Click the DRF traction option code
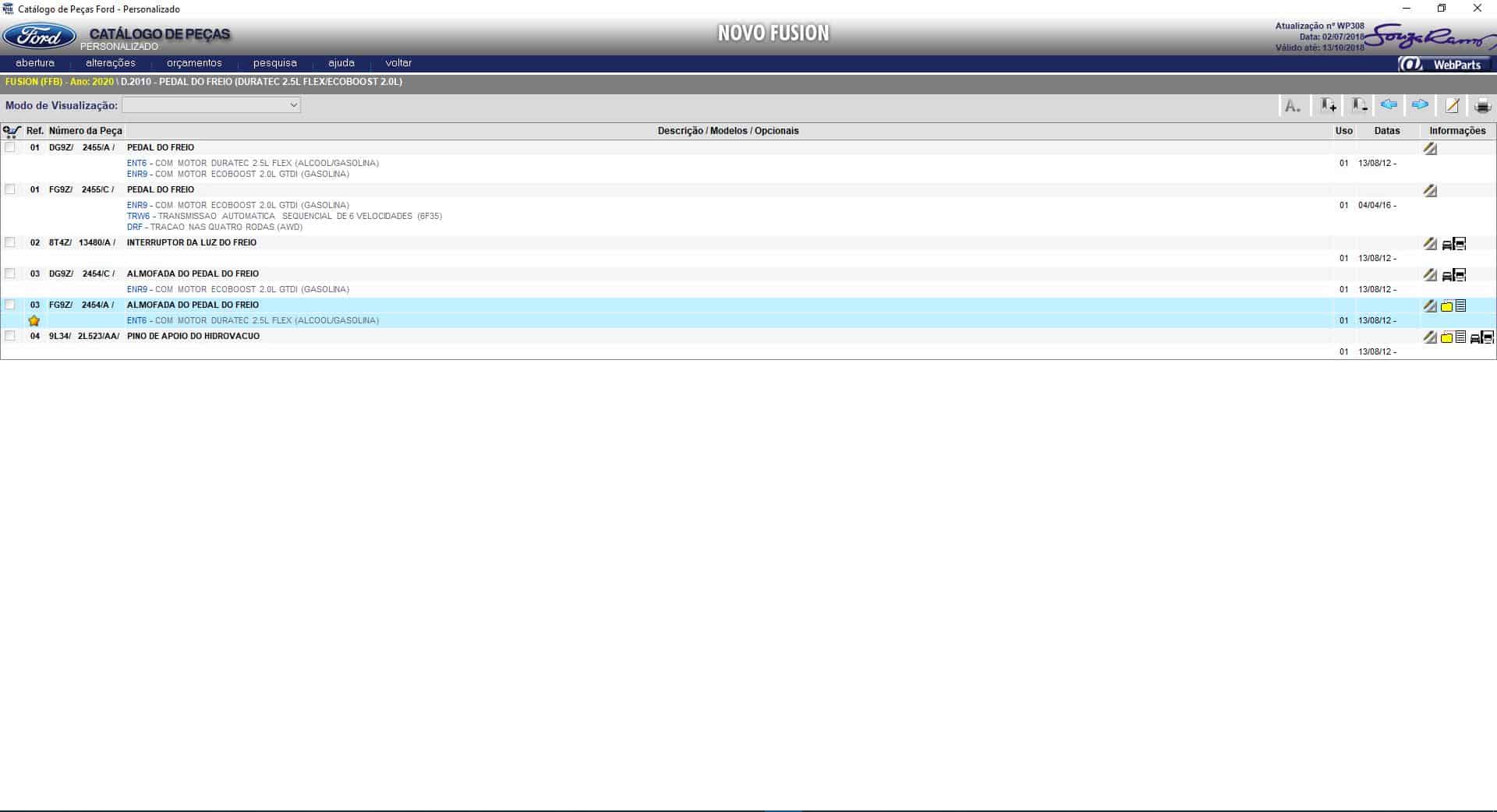 (x=135, y=227)
